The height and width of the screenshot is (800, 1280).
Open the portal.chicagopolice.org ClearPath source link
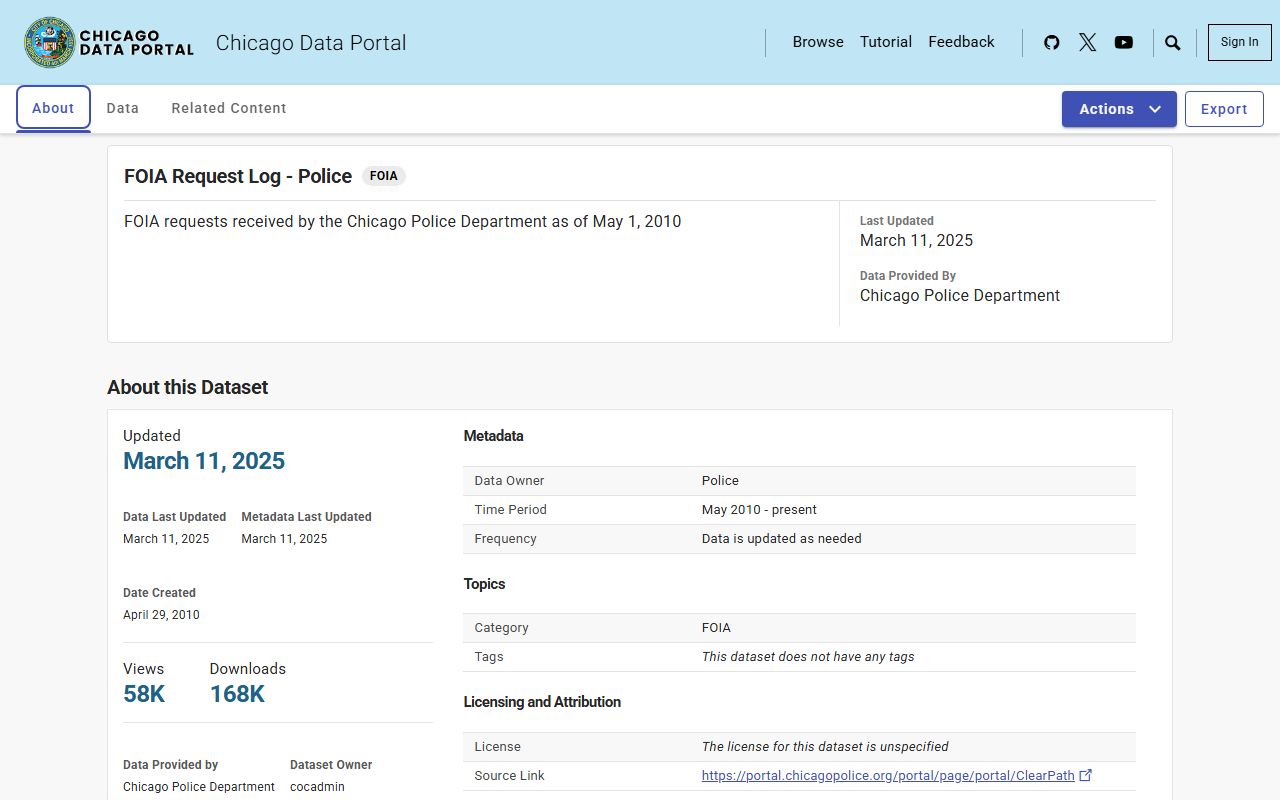point(888,775)
